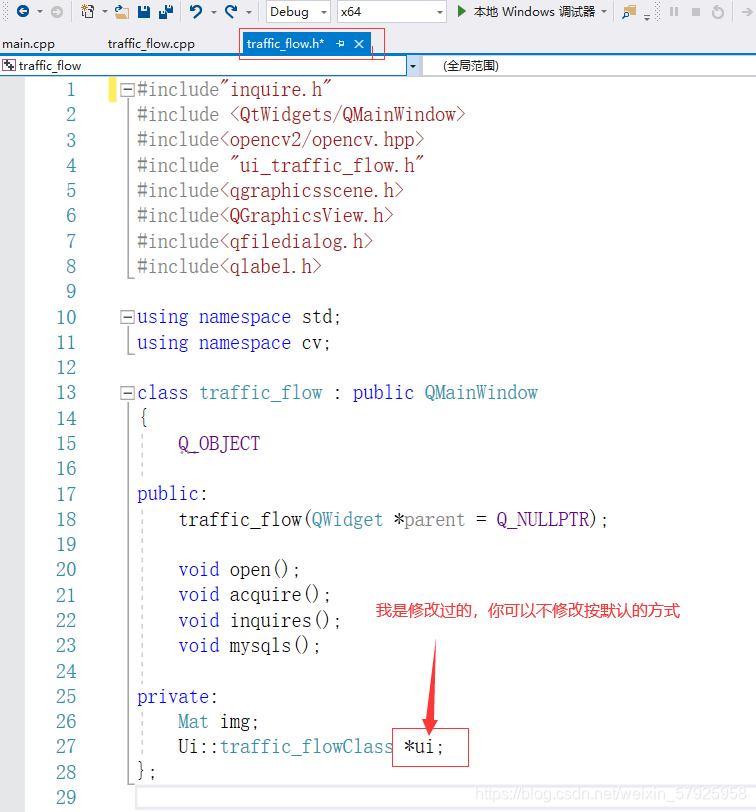Screen dimensions: 756x812
Task: Open the traffic_flow project scope dropdown
Action: [x=413, y=66]
